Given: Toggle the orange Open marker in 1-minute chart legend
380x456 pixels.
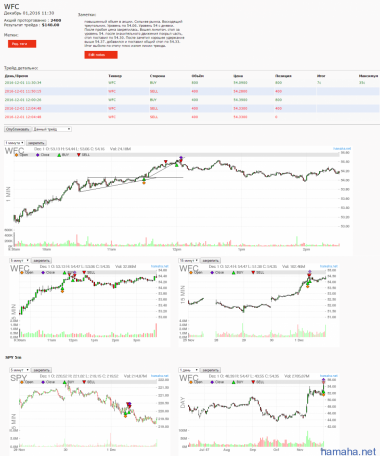Looking at the screenshot, I should coord(21,155).
